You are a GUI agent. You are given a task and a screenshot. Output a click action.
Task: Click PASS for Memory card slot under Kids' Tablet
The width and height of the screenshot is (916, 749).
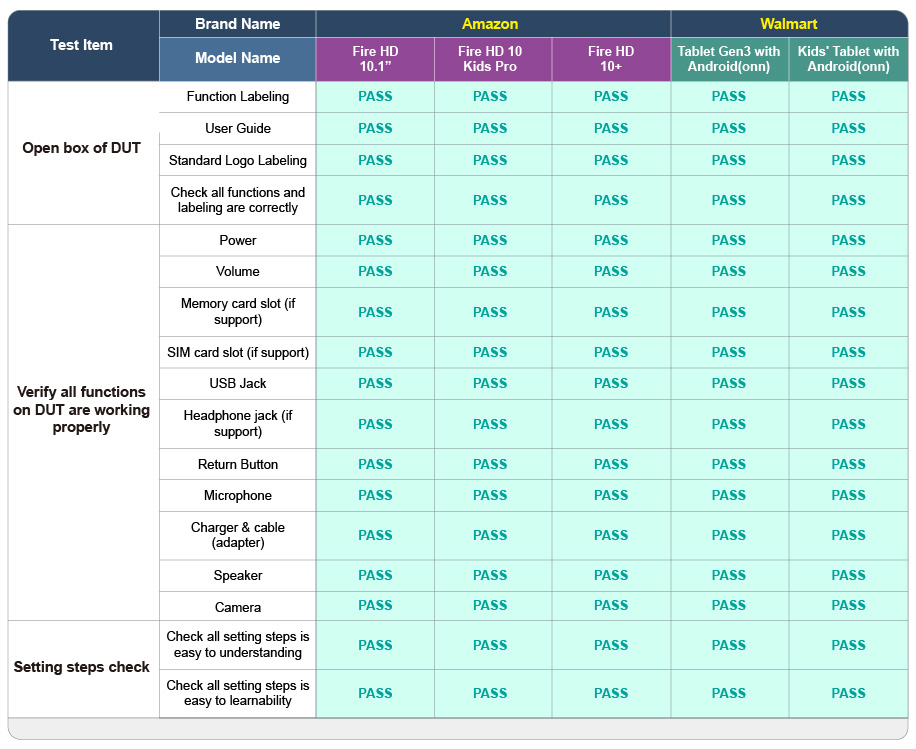pyautogui.click(x=848, y=312)
